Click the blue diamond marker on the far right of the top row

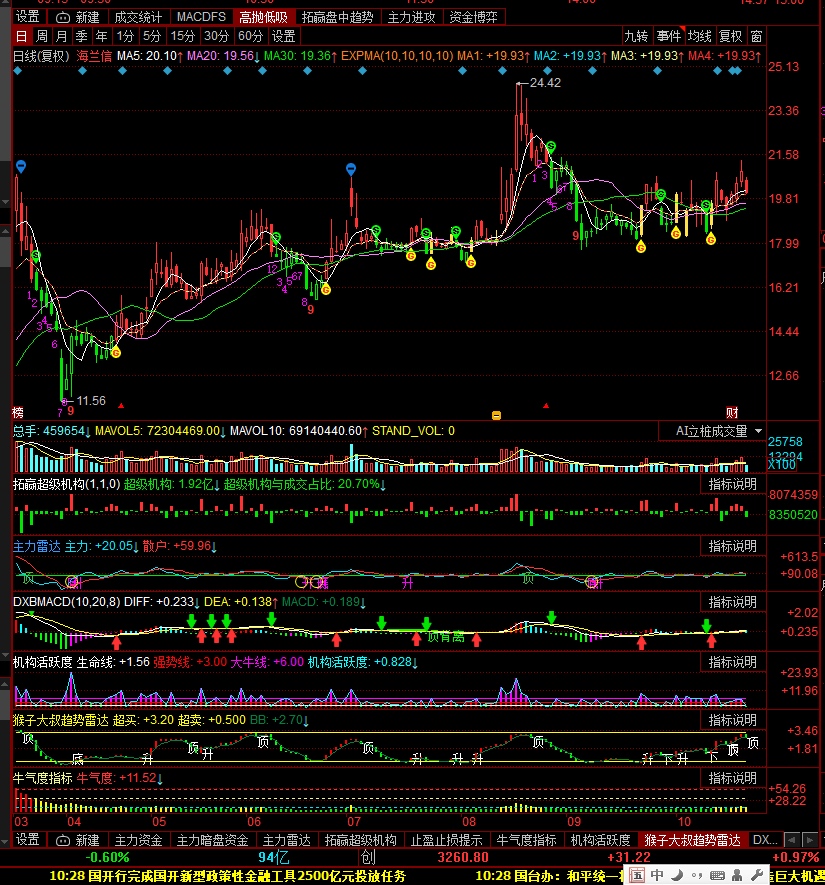(x=738, y=71)
